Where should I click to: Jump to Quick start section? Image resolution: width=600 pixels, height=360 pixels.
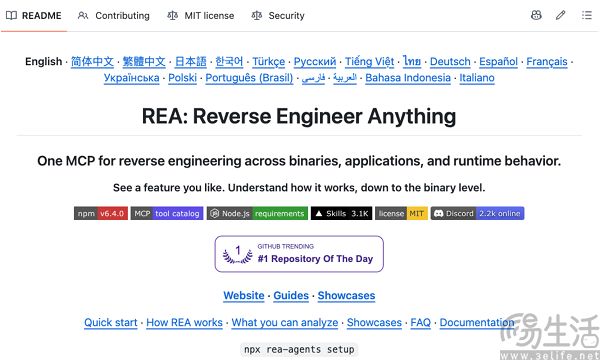pos(111,323)
